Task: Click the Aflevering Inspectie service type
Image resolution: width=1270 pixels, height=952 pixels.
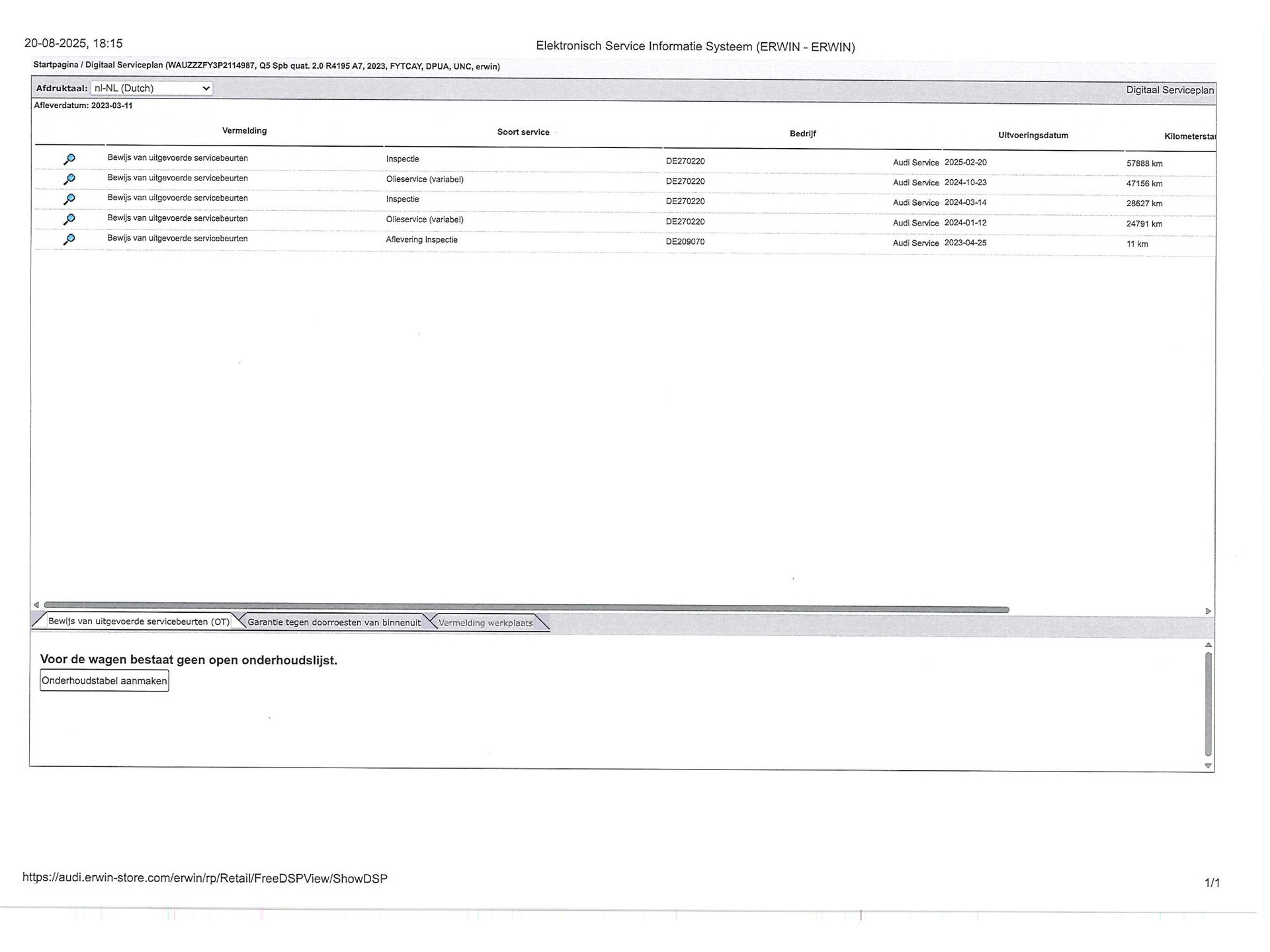Action: click(x=422, y=240)
